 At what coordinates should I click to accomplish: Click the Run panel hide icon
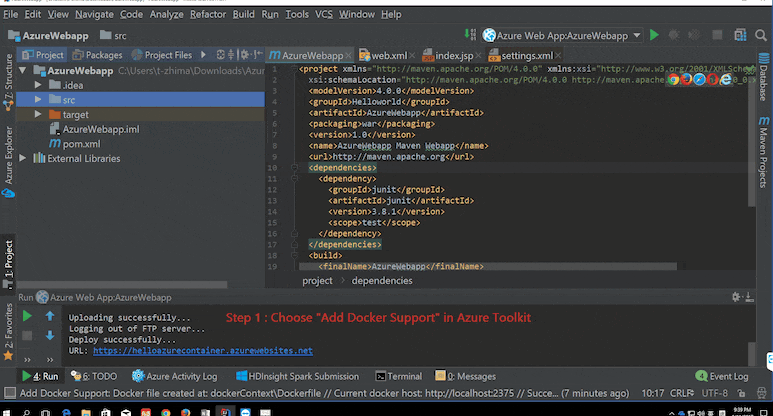pyautogui.click(x=749, y=297)
